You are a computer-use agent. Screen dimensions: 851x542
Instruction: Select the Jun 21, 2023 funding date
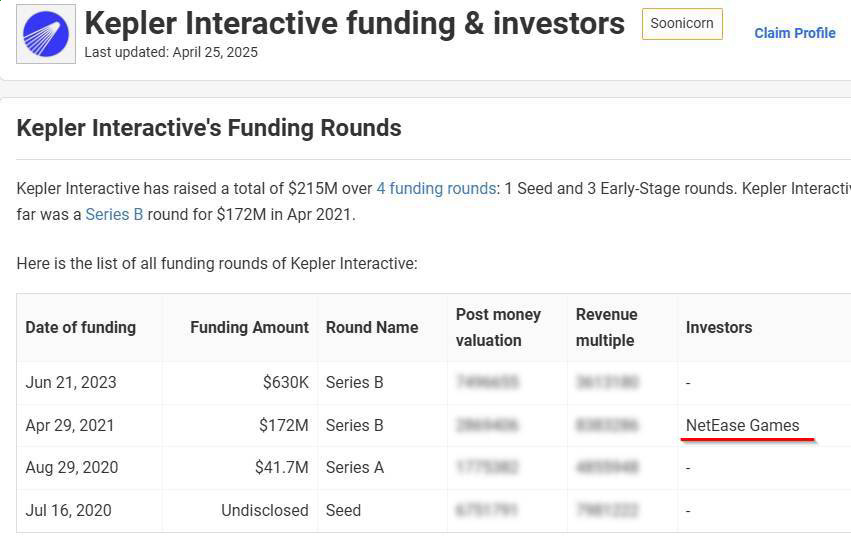click(71, 382)
